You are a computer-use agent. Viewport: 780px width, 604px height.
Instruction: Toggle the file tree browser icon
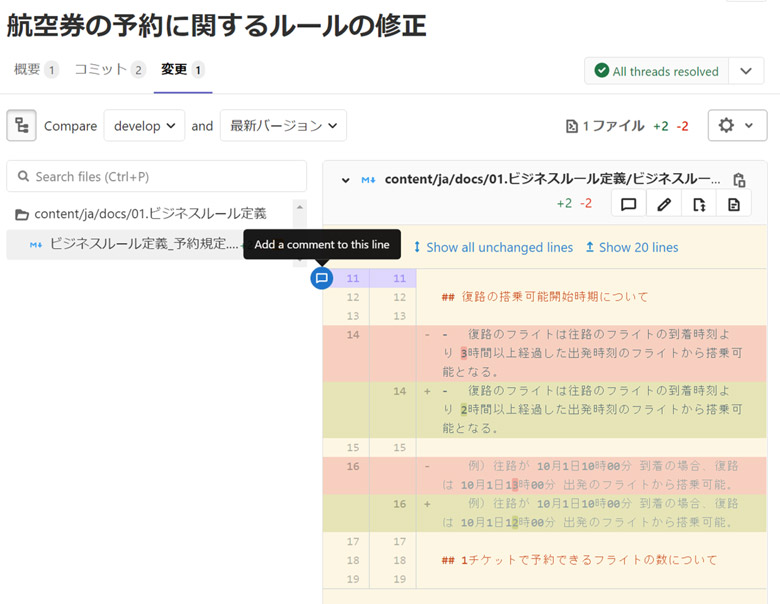point(21,125)
